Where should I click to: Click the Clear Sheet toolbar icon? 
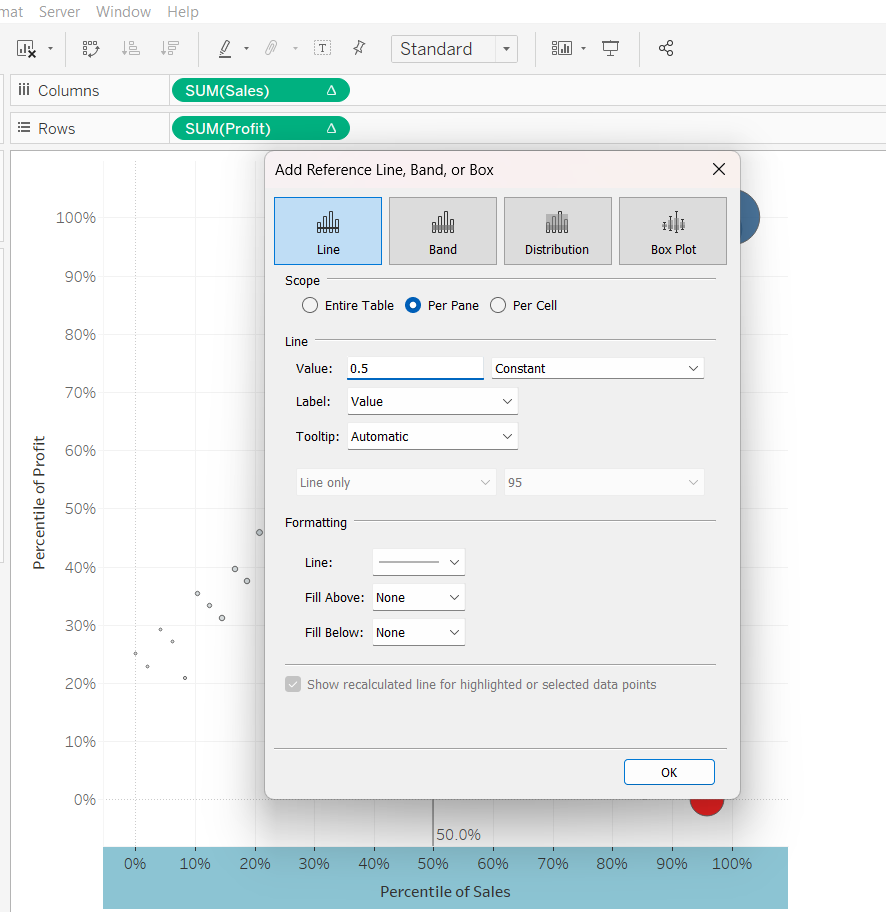coord(26,48)
